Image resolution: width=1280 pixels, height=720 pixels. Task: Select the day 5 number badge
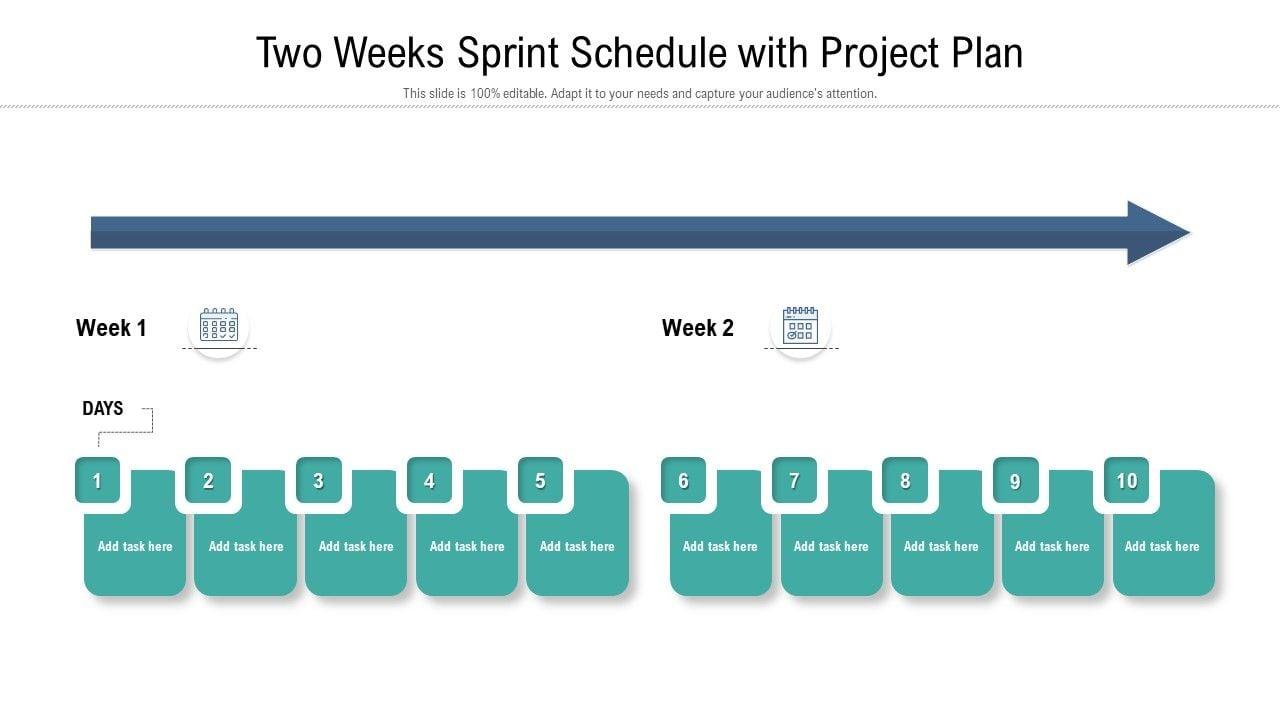[x=540, y=481]
